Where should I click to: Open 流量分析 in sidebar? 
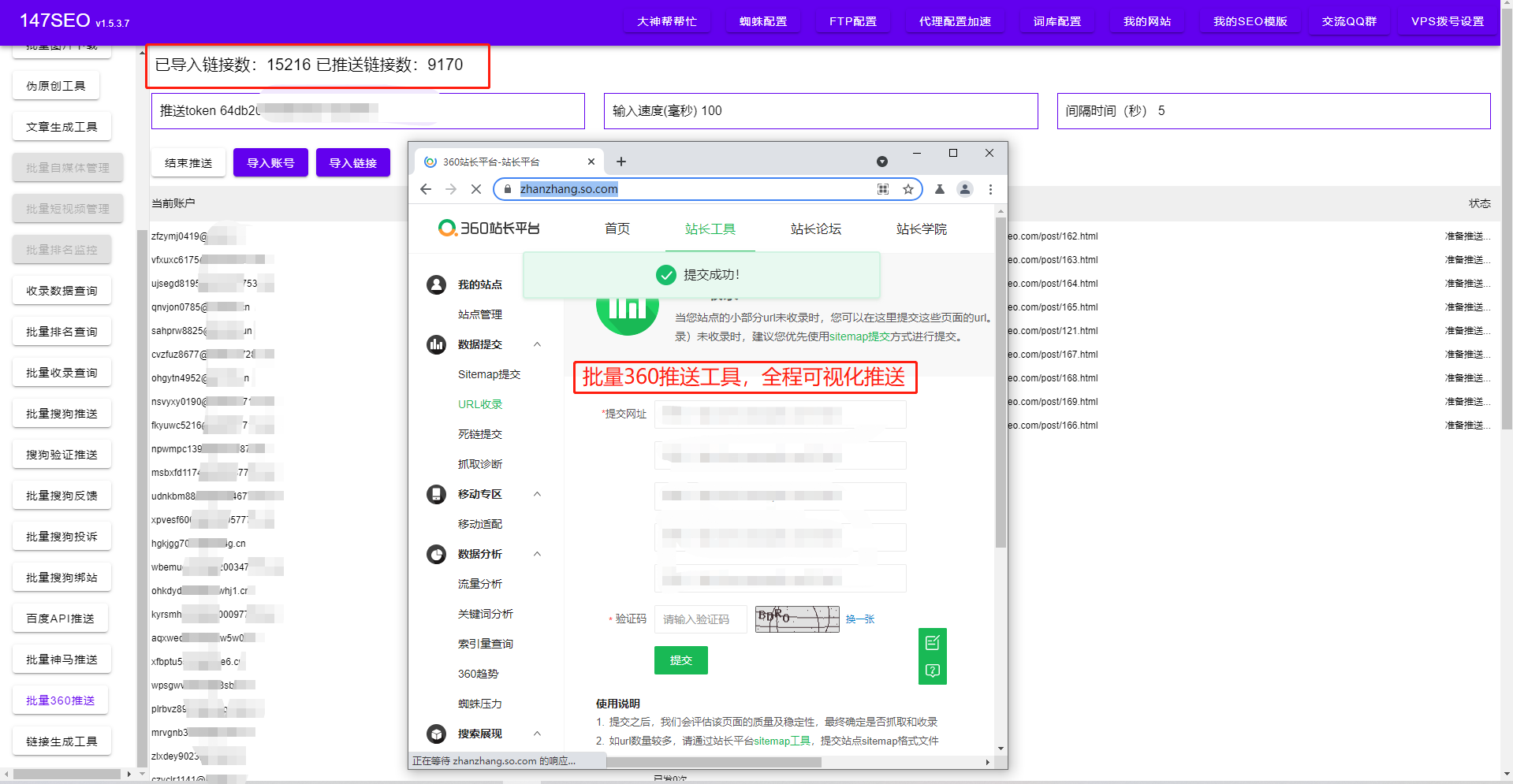click(x=479, y=584)
